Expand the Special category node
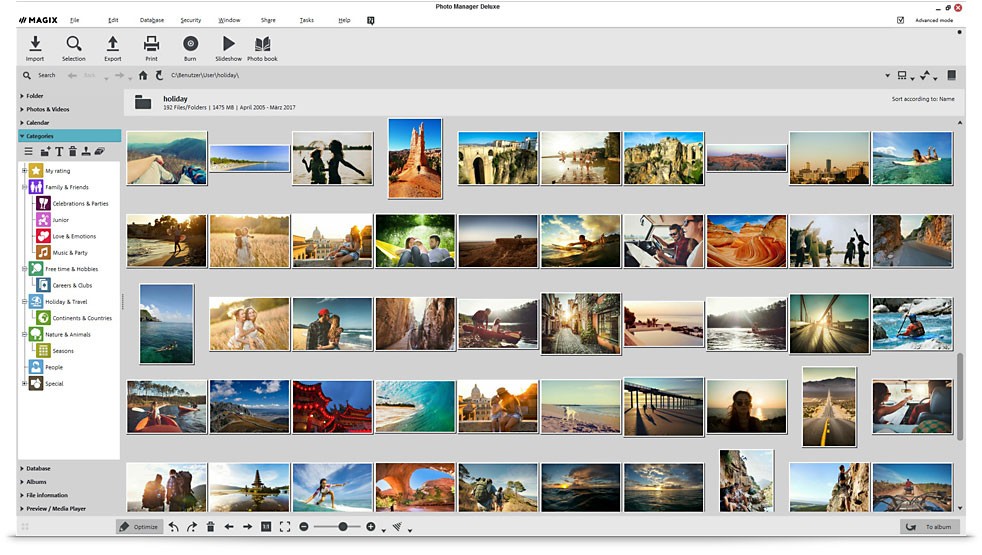 (x=24, y=383)
